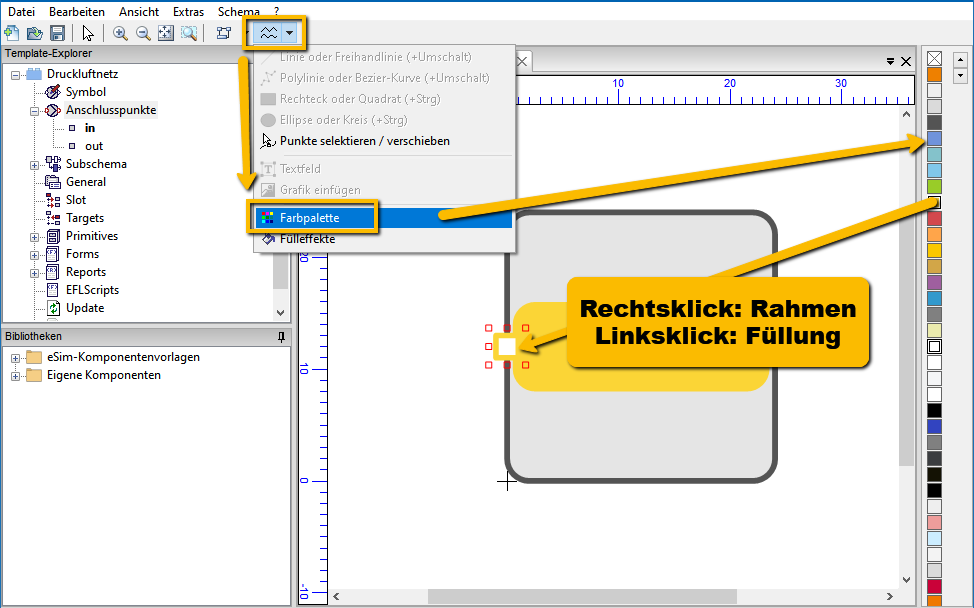Fit the drawing to the window
Viewport: 974px width, 608px height.
(166, 33)
